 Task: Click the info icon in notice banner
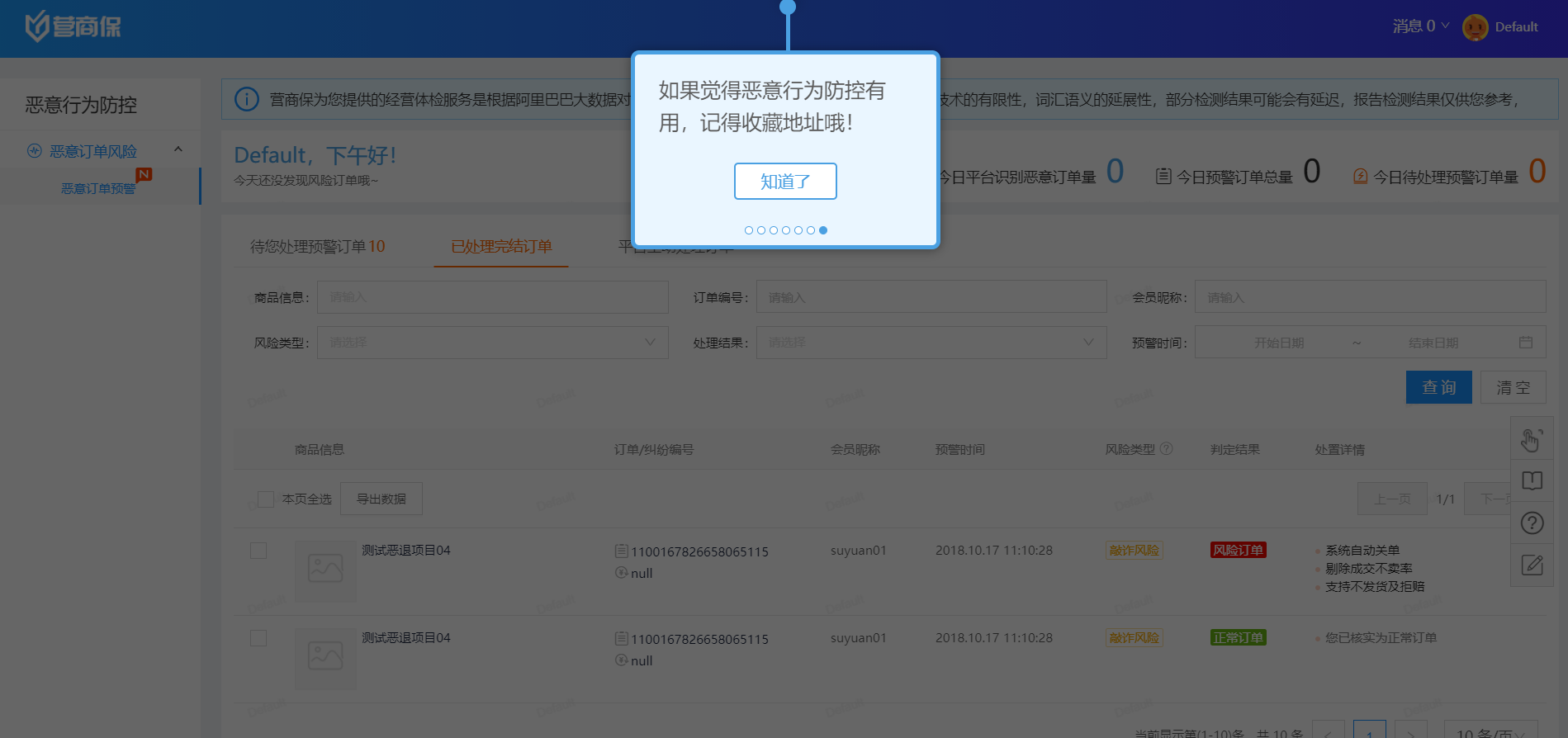pos(246,100)
